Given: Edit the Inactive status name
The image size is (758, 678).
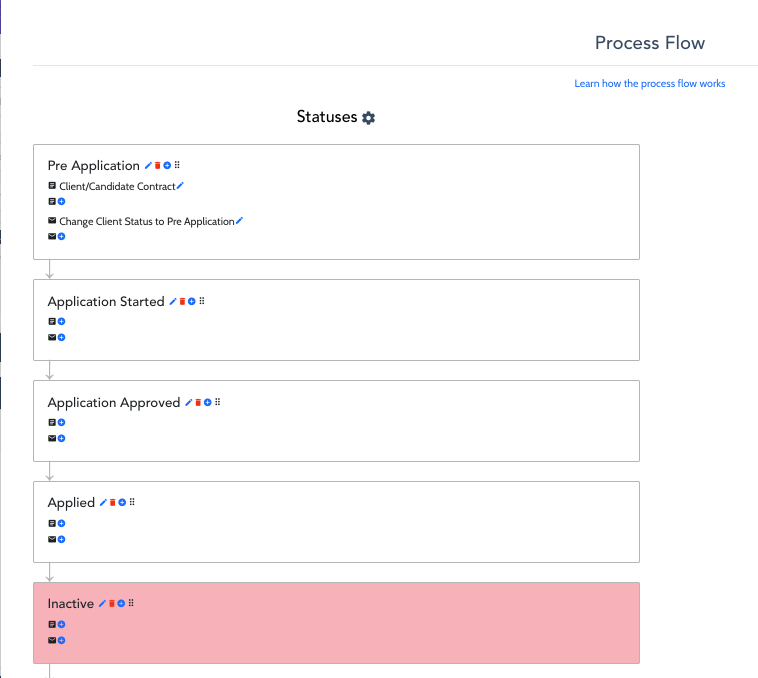Looking at the screenshot, I should (102, 604).
